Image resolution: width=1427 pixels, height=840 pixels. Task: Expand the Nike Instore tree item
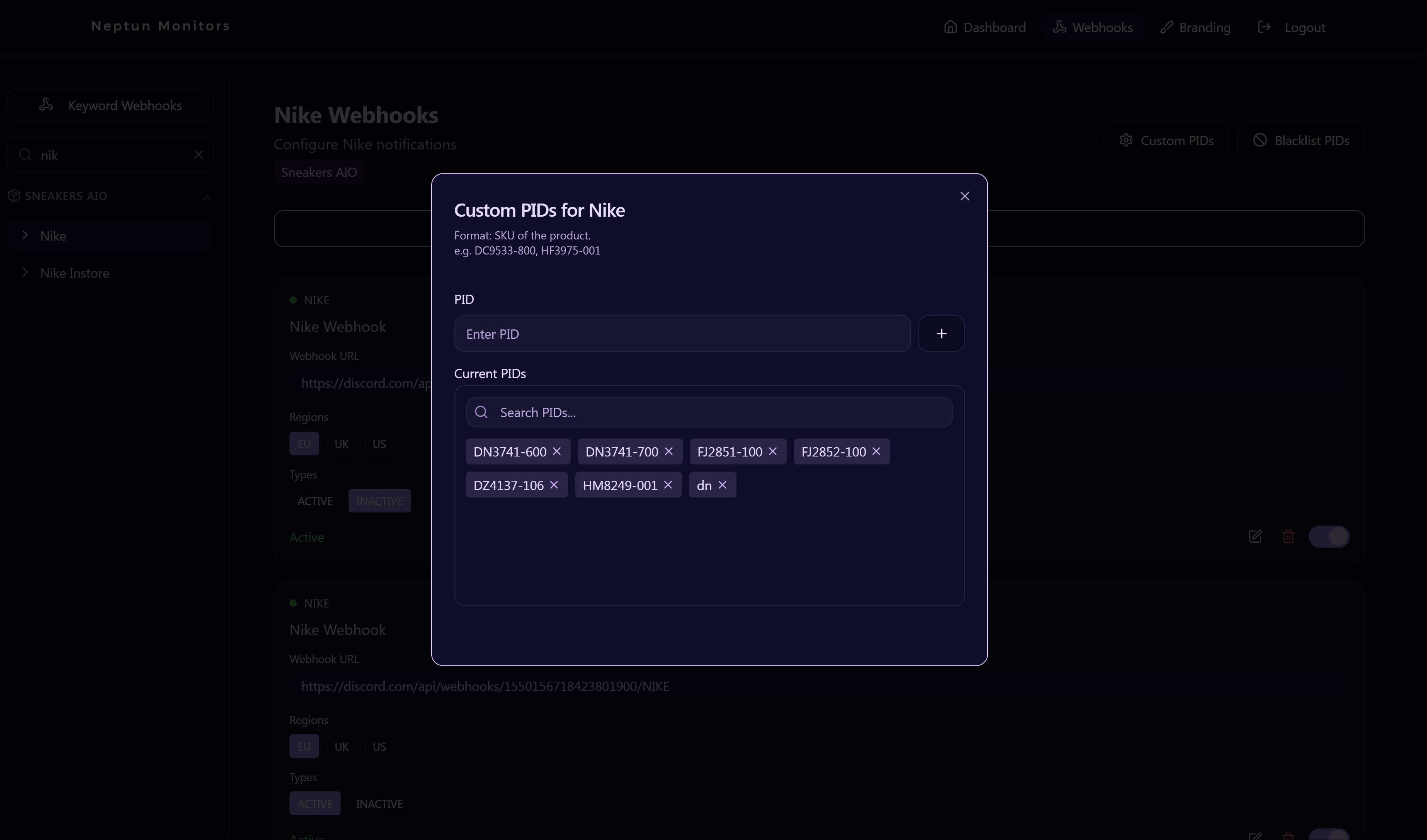coord(26,272)
